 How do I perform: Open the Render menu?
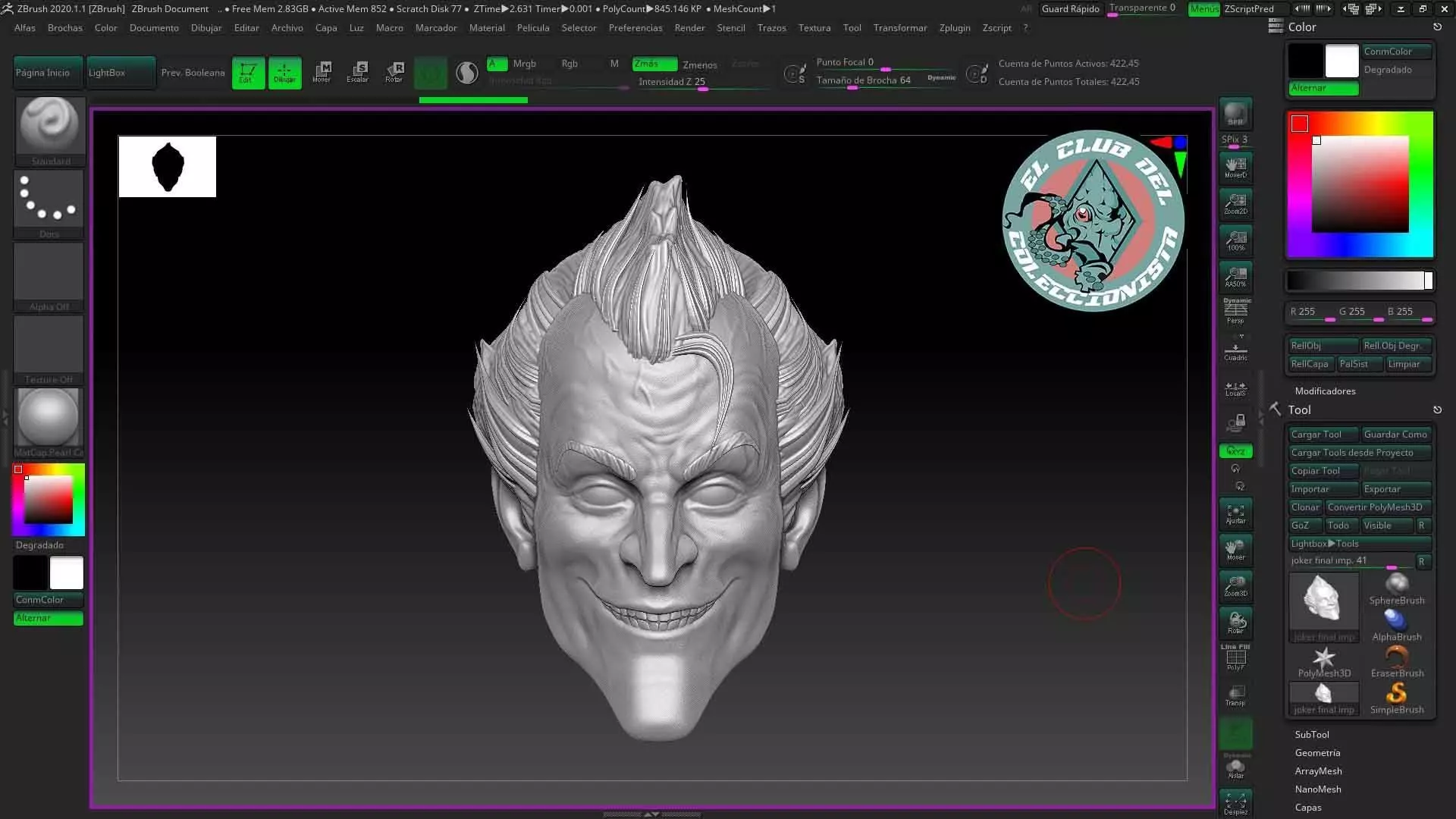point(689,28)
